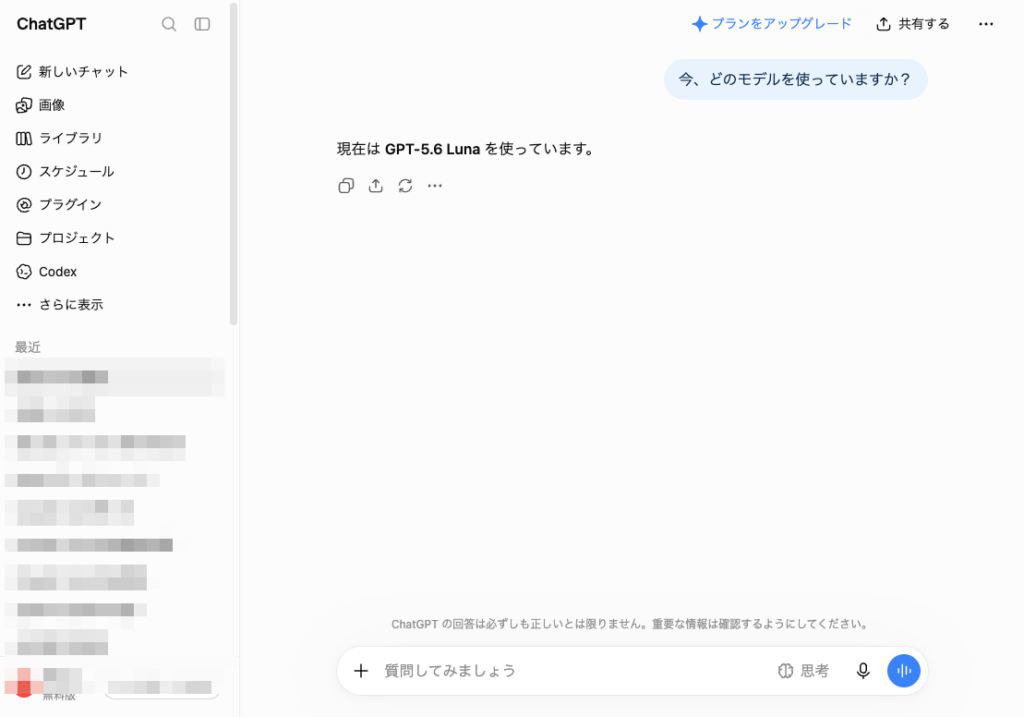Open スケジュール in the sidebar
The height and width of the screenshot is (717, 1024).
[65, 172]
